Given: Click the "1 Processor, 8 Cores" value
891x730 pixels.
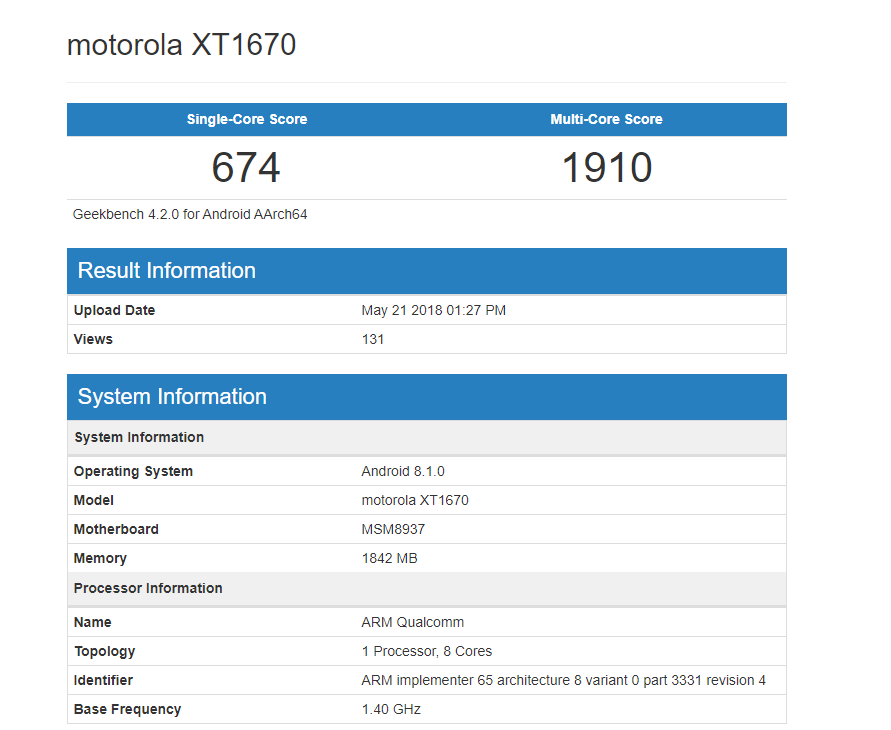Looking at the screenshot, I should click(427, 651).
